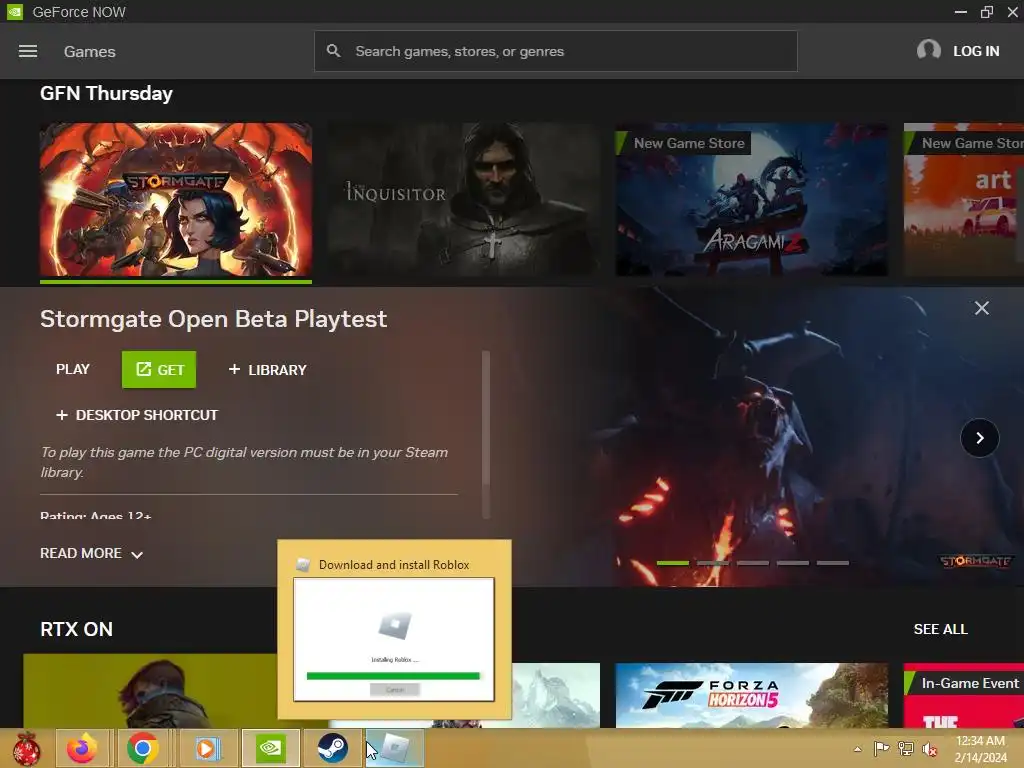Close the Stormgate details panel
The width and height of the screenshot is (1024, 768).
click(x=982, y=308)
